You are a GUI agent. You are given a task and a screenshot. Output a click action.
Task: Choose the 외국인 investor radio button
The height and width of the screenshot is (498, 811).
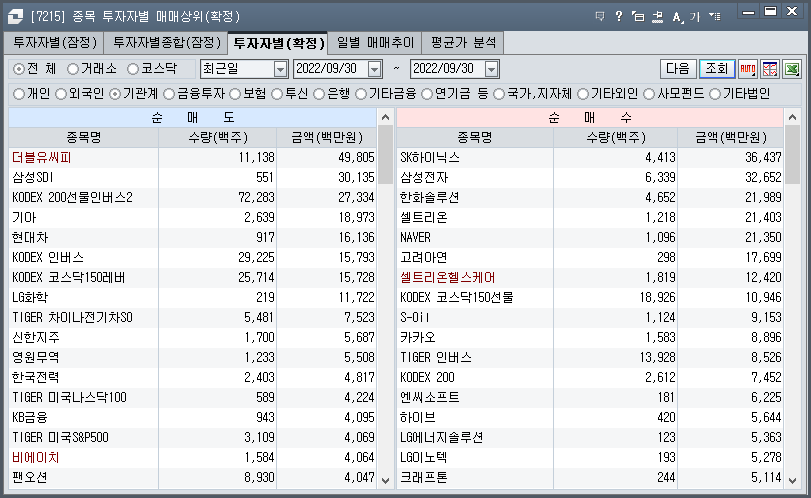[x=61, y=94]
